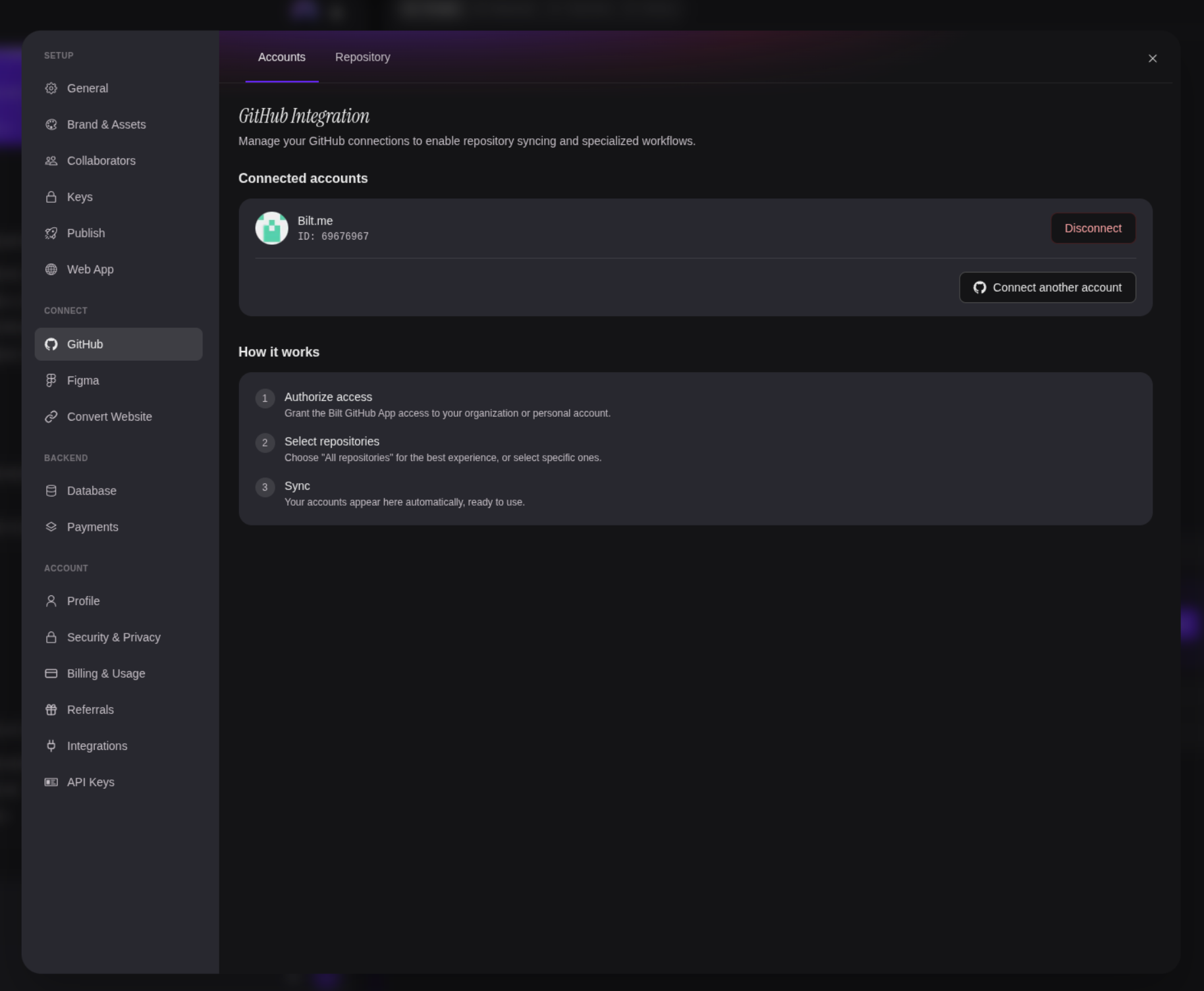Click the Web App globe icon
The width and height of the screenshot is (1204, 991).
click(51, 269)
